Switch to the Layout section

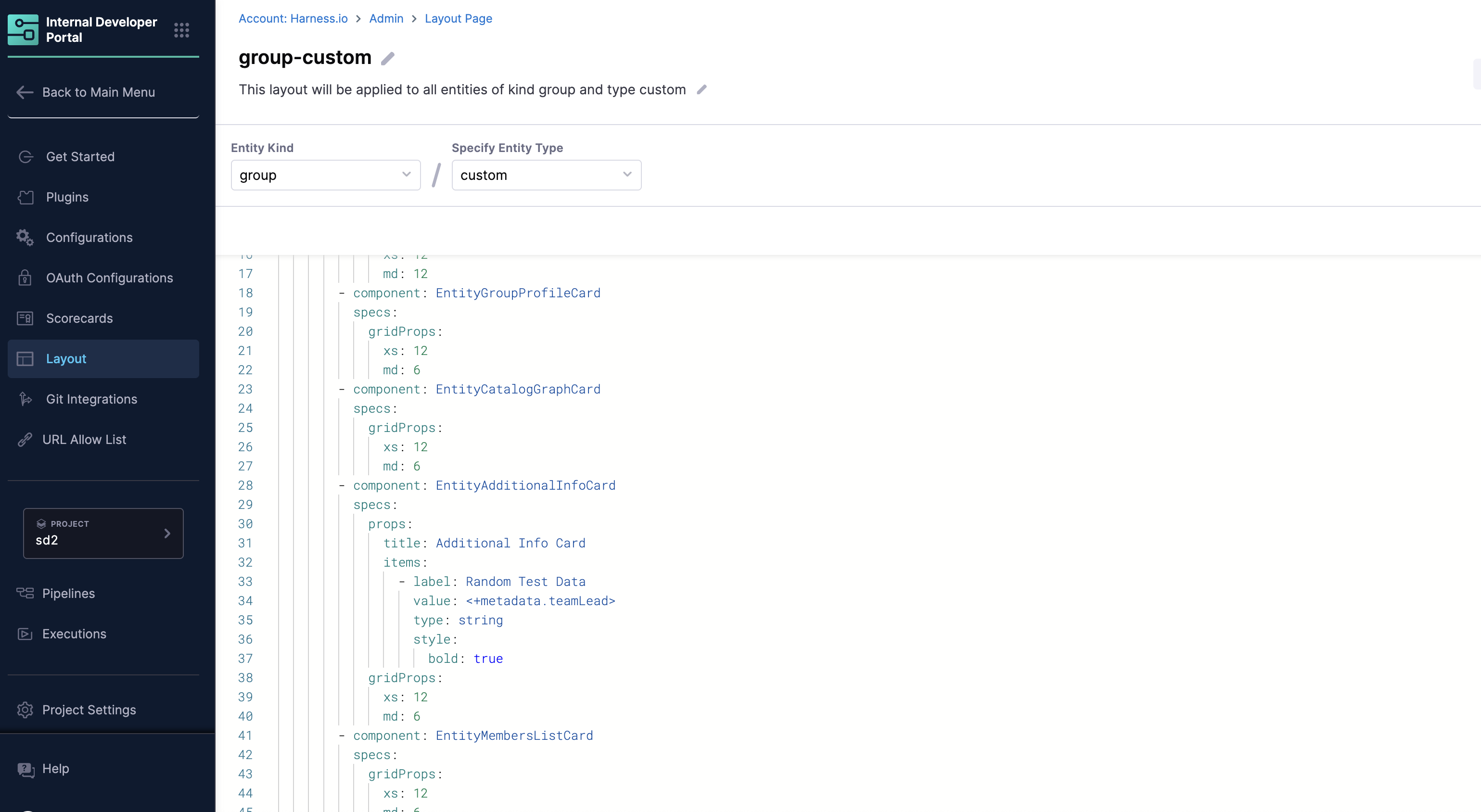(65, 358)
